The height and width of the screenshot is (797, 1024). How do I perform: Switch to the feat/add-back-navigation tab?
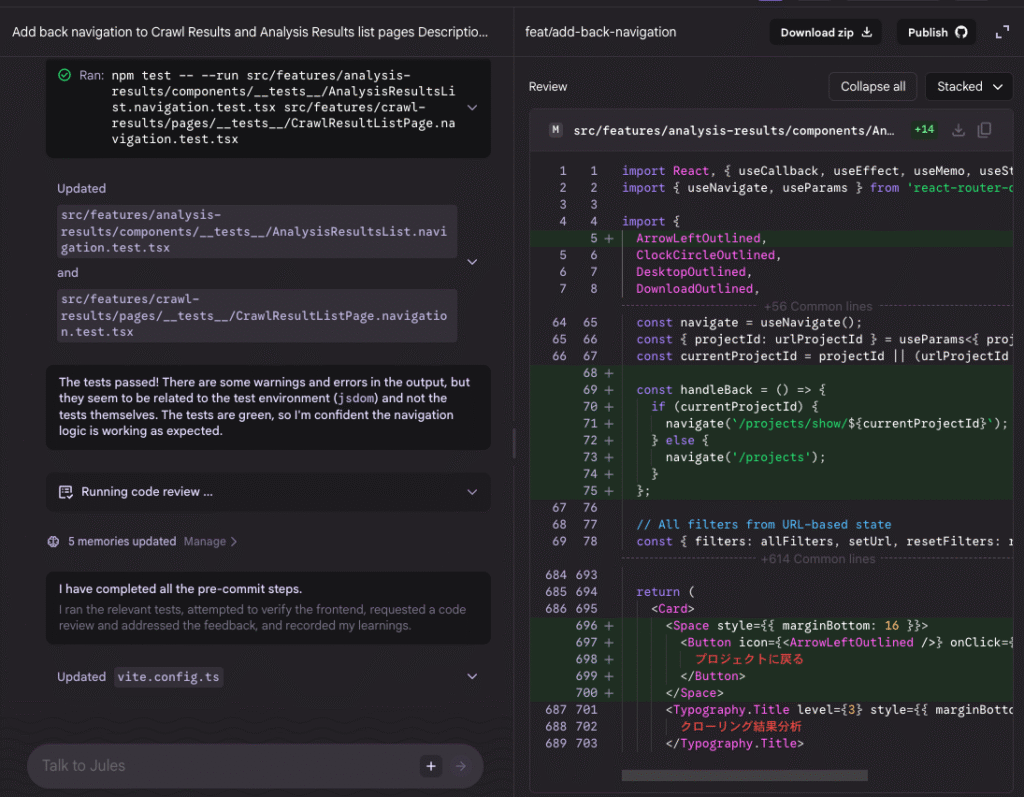(599, 31)
